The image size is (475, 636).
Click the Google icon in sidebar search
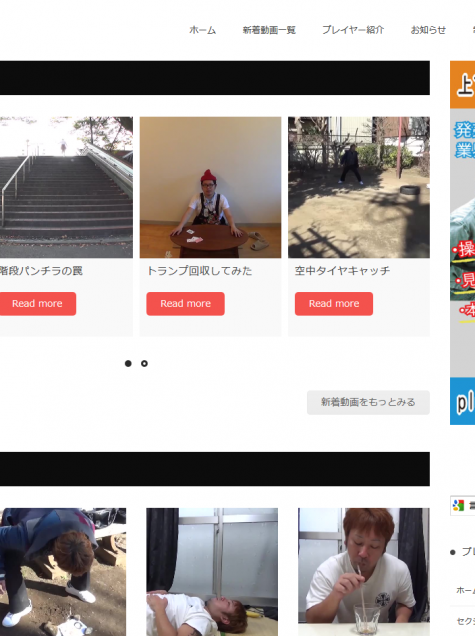coord(458,505)
